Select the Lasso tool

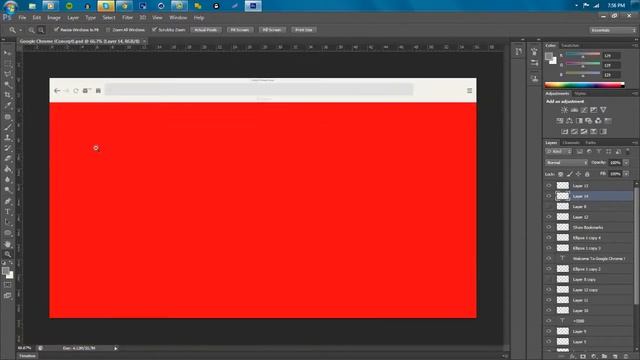click(x=8, y=74)
